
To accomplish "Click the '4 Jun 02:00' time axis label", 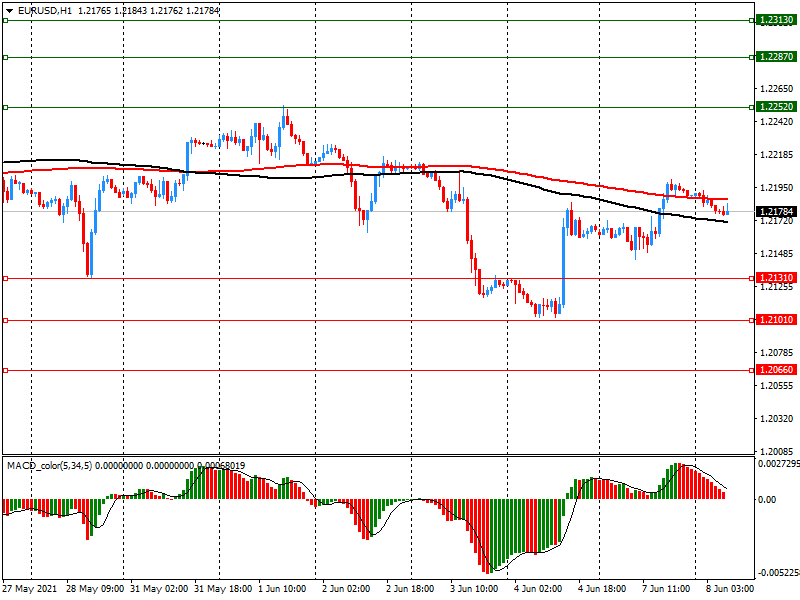I will [x=538, y=589].
